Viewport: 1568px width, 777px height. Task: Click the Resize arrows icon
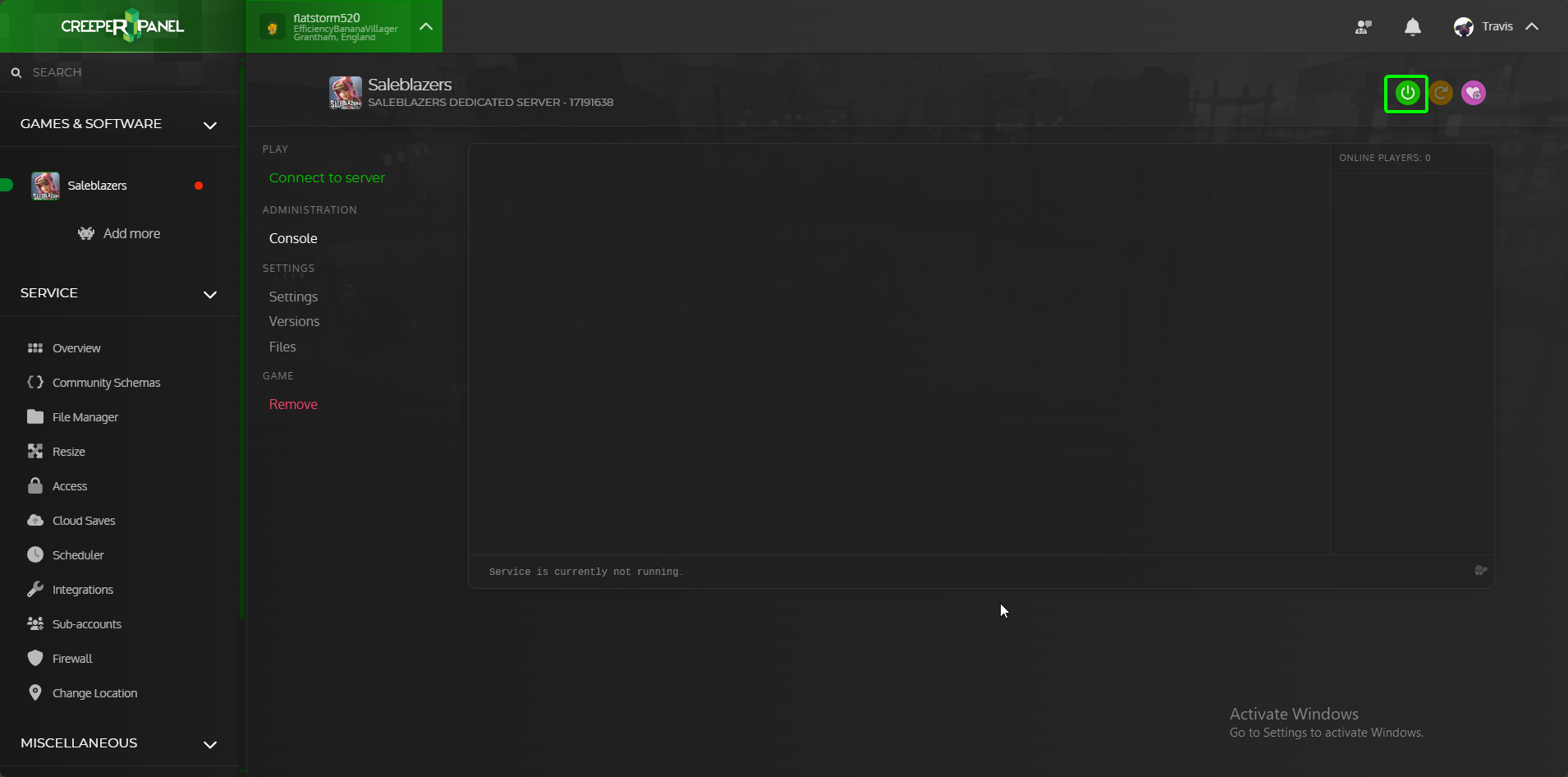tap(35, 451)
